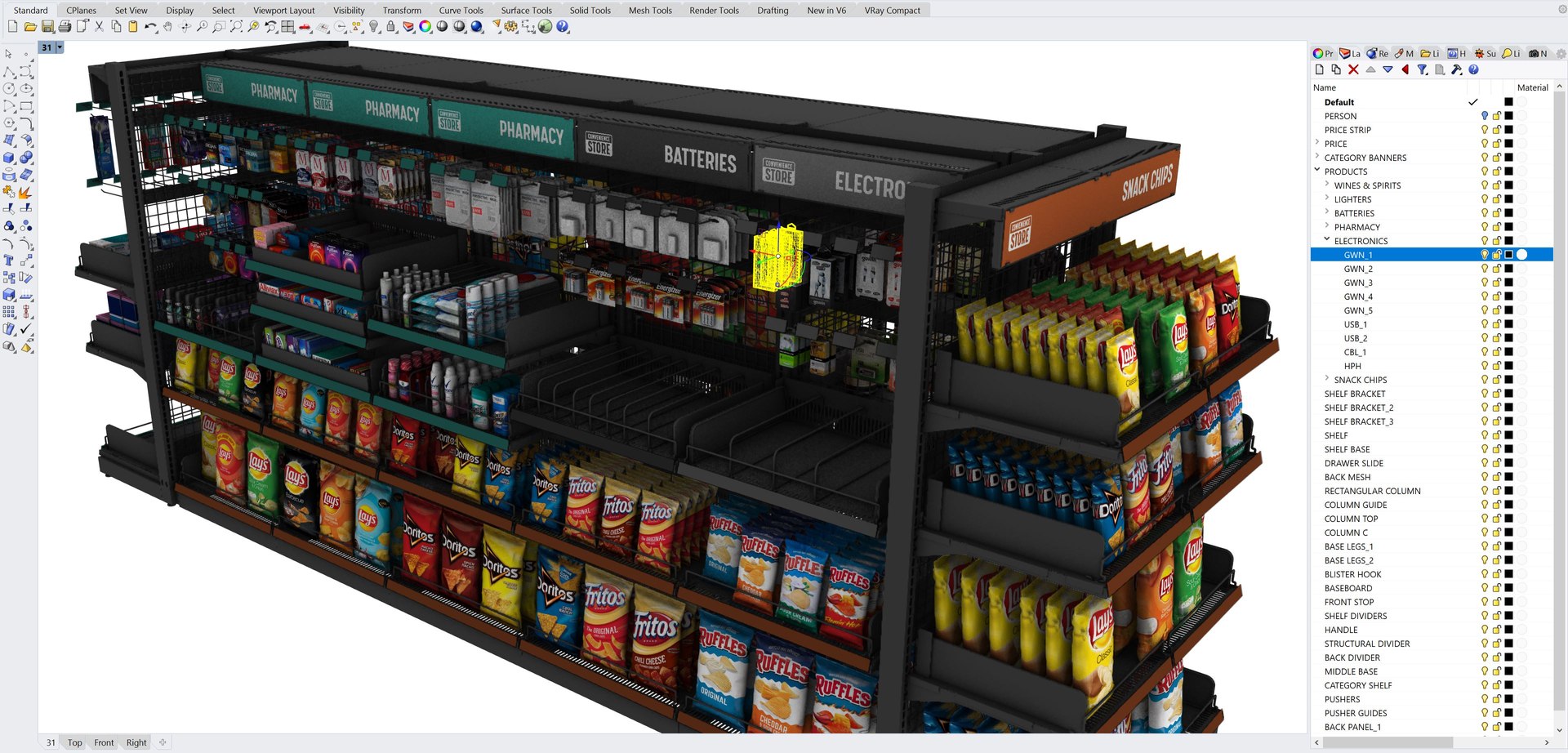Image resolution: width=1568 pixels, height=753 pixels.
Task: Activate the Pan hand tool
Action: pos(168,27)
